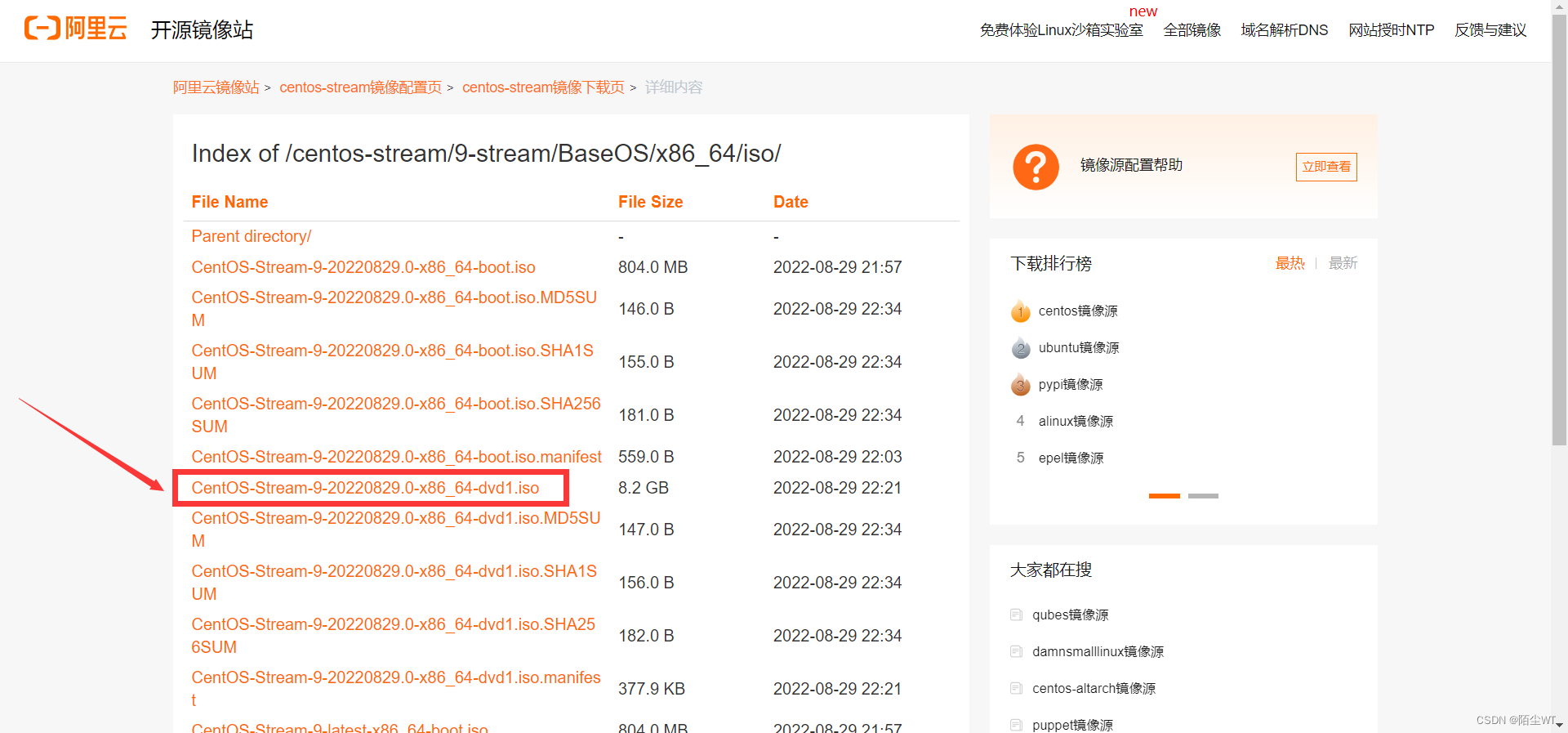Viewport: 1568px width, 733px height.
Task: Open the 20220829.0 boot.iso.SHA1SUM file link
Action: 393,362
